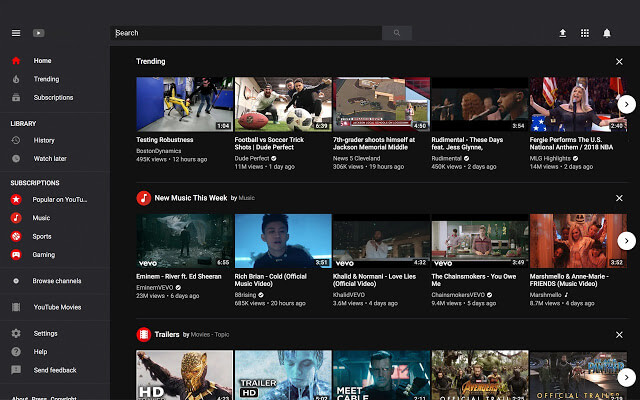Open Subscriptions in sidebar
Screen dimensions: 640x400
coord(53,98)
